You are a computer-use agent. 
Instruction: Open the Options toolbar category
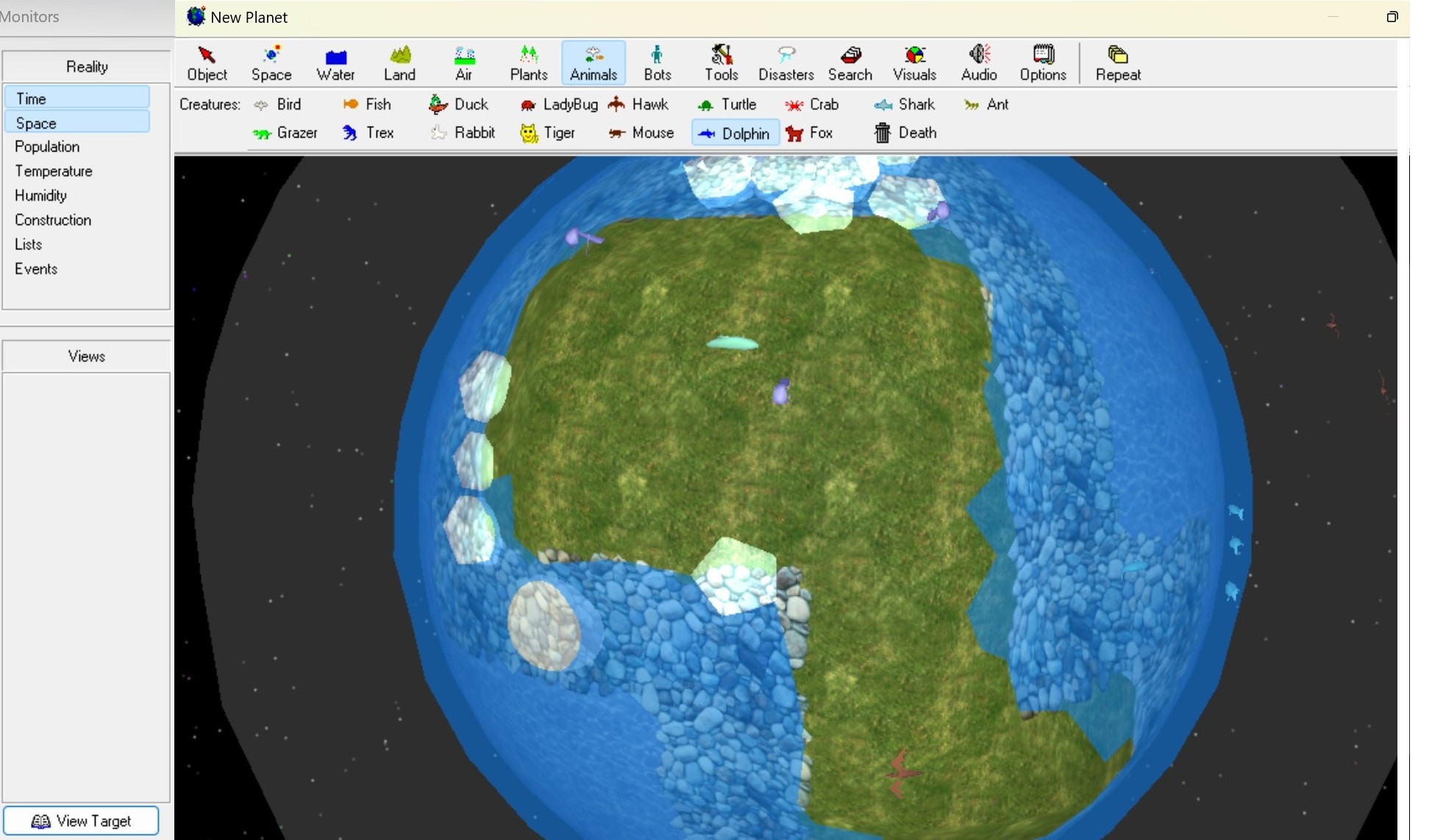1043,63
